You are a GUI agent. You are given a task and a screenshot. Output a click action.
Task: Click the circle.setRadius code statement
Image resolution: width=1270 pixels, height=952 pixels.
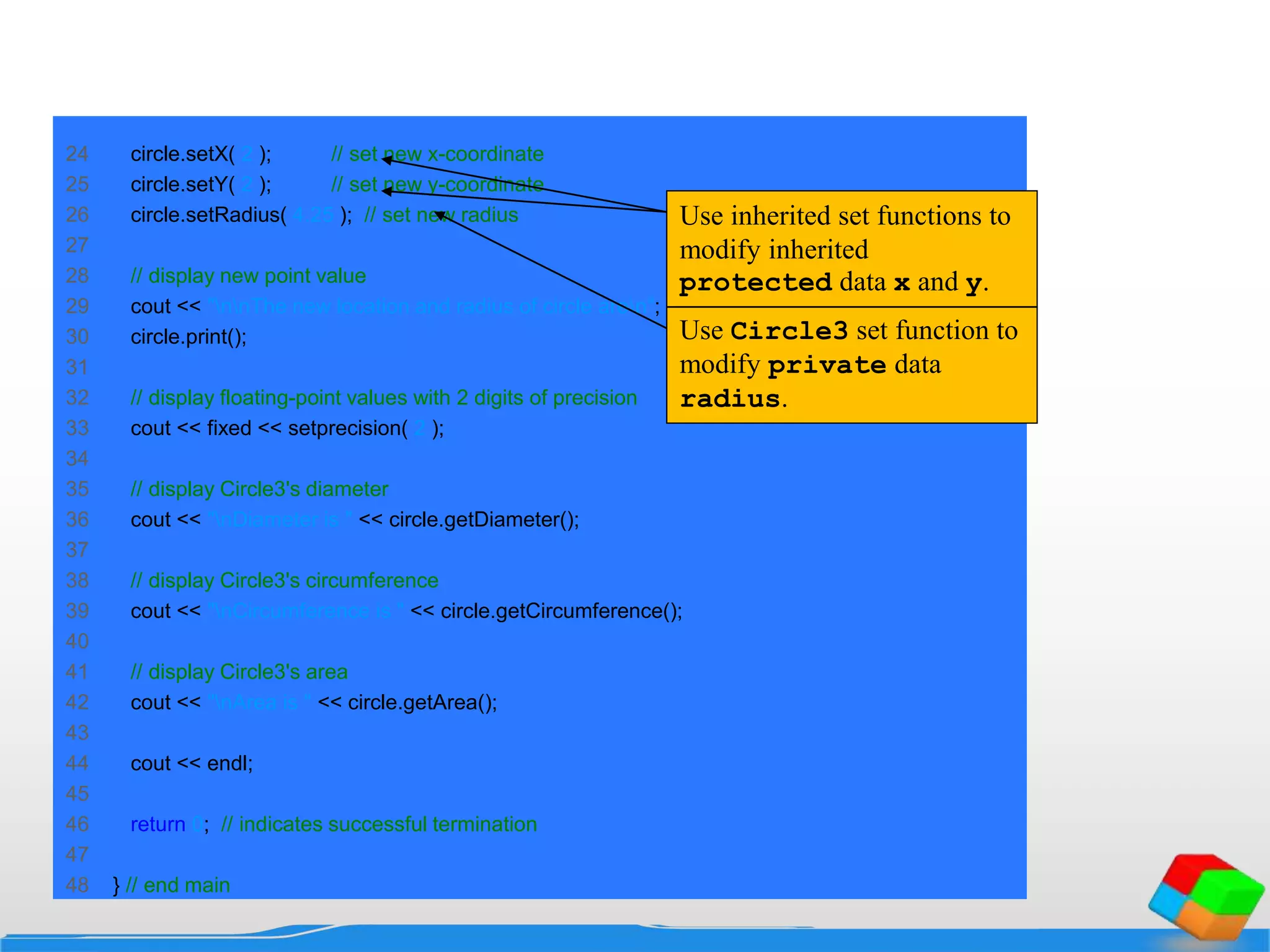[x=241, y=214]
